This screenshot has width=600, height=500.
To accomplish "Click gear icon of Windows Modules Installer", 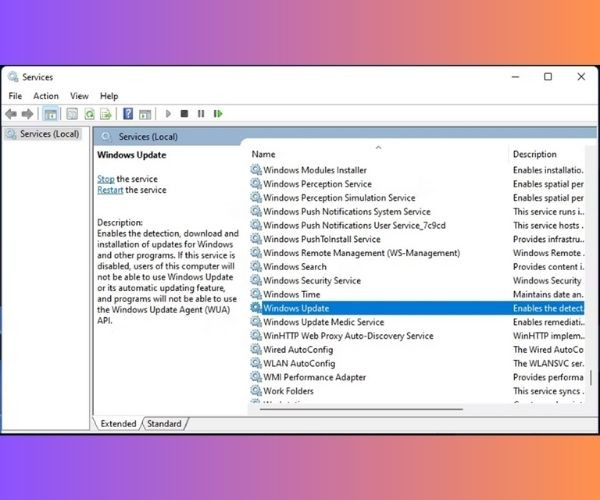I will (x=256, y=169).
